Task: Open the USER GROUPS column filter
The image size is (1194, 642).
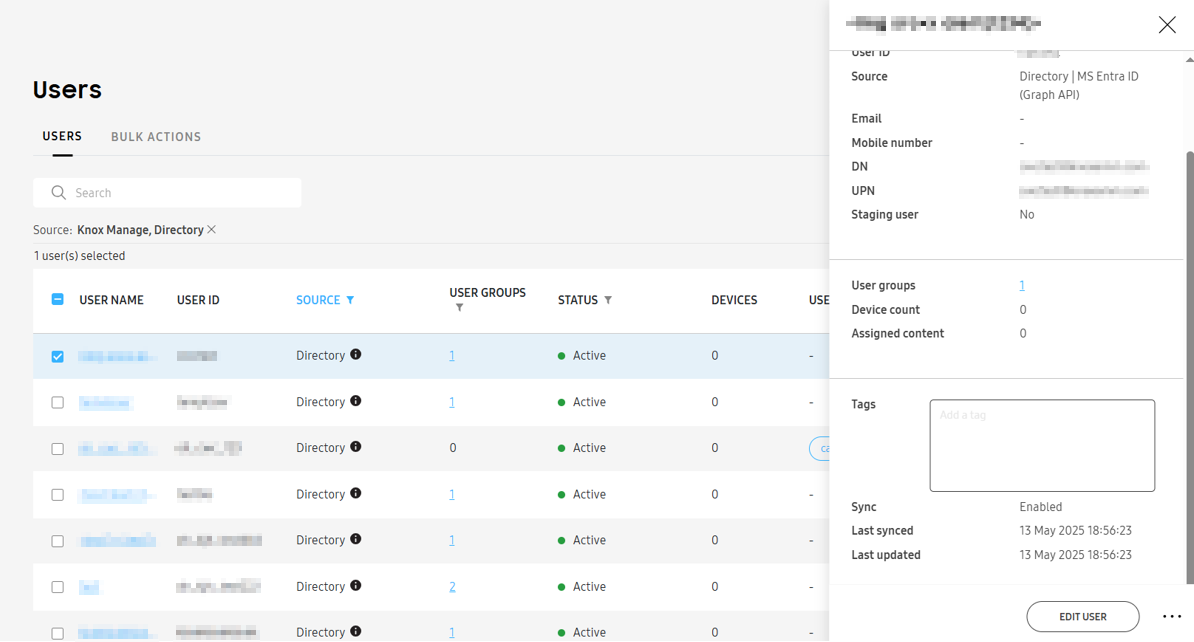Action: pos(459,308)
